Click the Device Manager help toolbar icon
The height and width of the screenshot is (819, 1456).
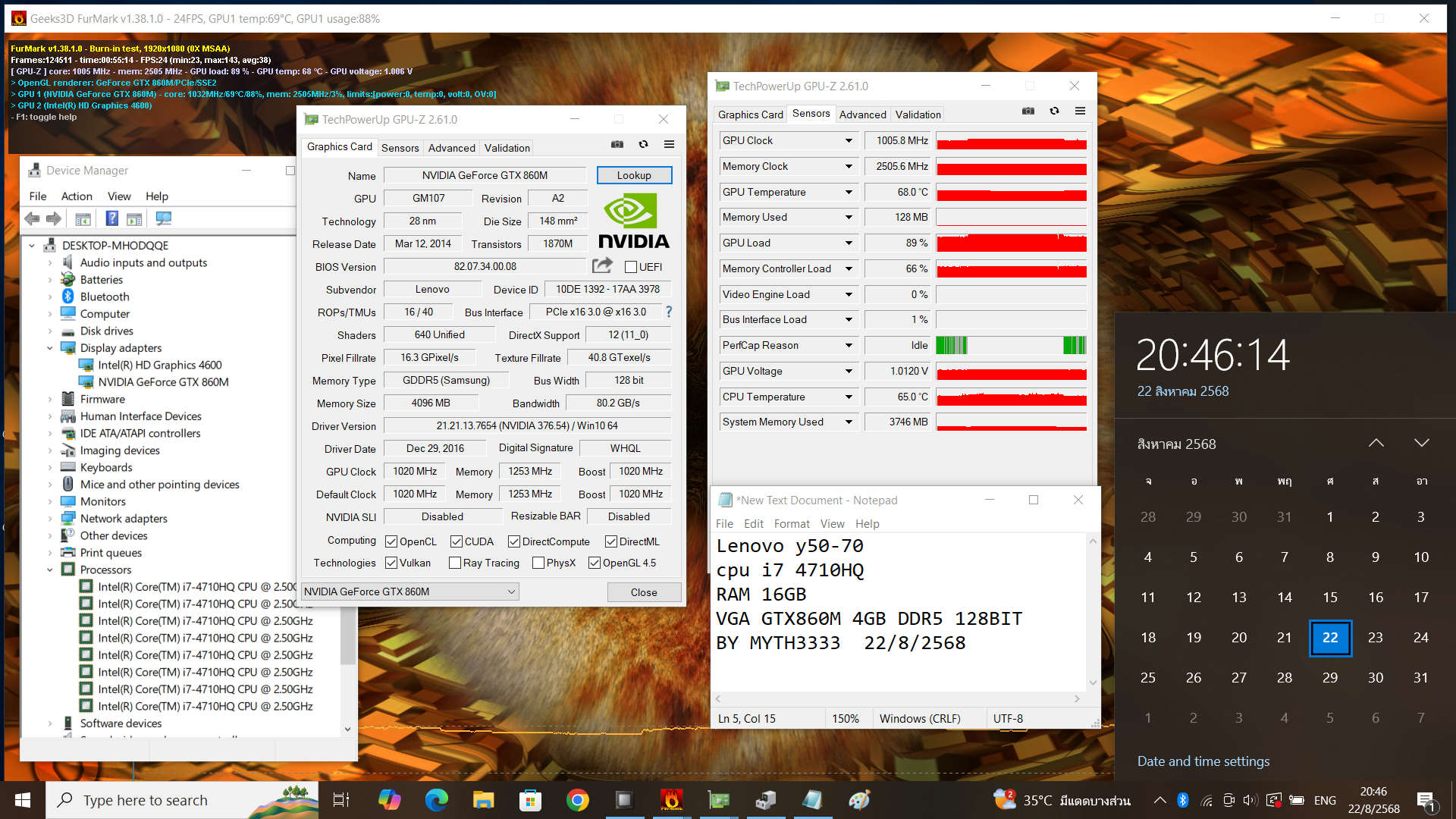[111, 218]
